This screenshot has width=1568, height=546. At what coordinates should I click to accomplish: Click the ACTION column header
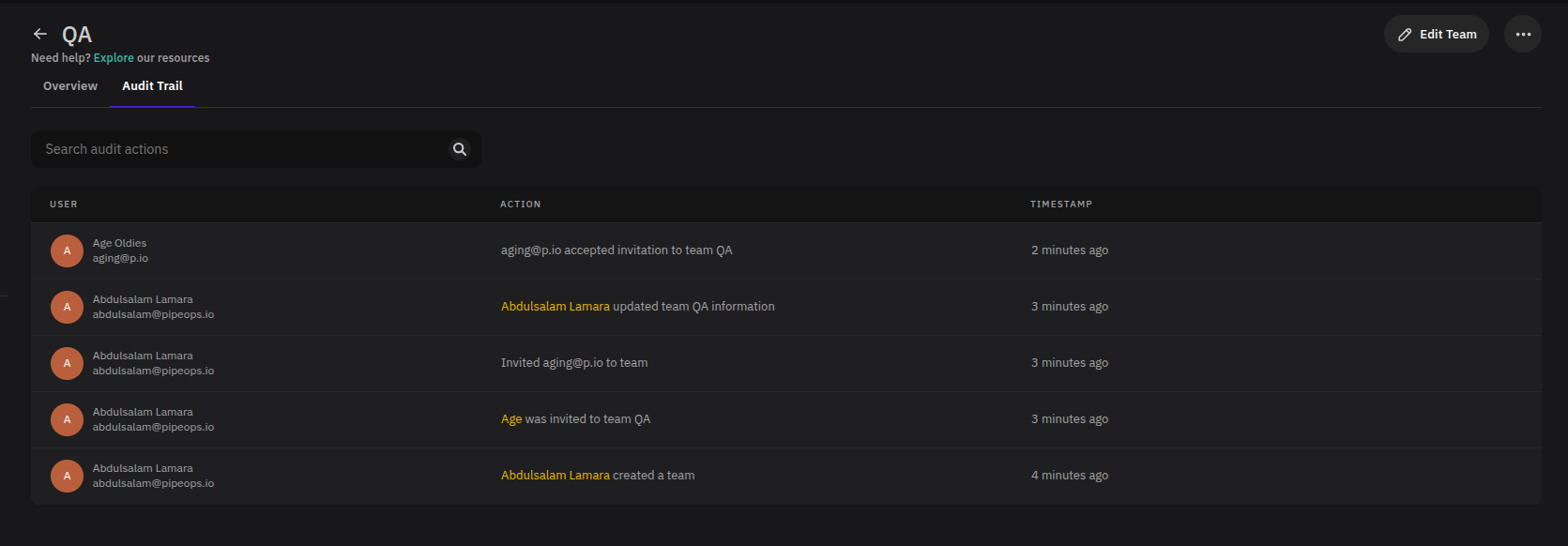[x=521, y=204]
